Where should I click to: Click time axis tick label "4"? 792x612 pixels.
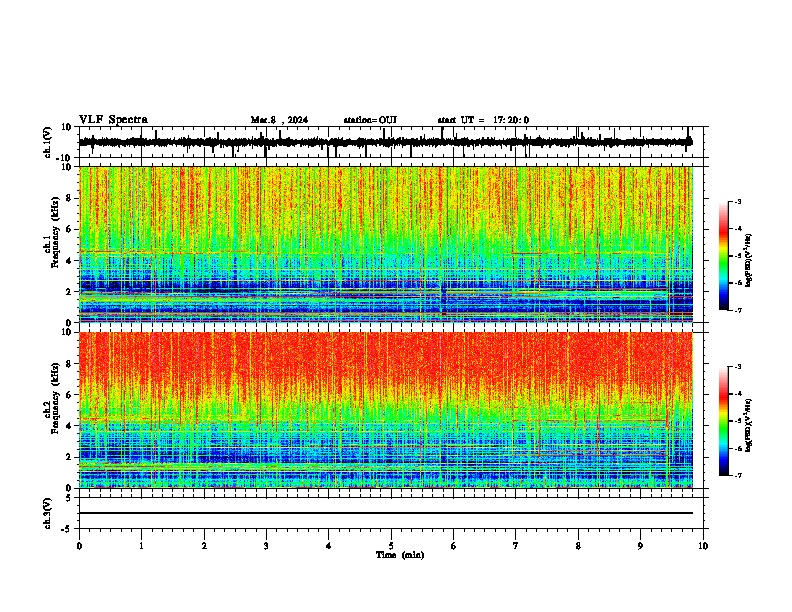click(329, 546)
